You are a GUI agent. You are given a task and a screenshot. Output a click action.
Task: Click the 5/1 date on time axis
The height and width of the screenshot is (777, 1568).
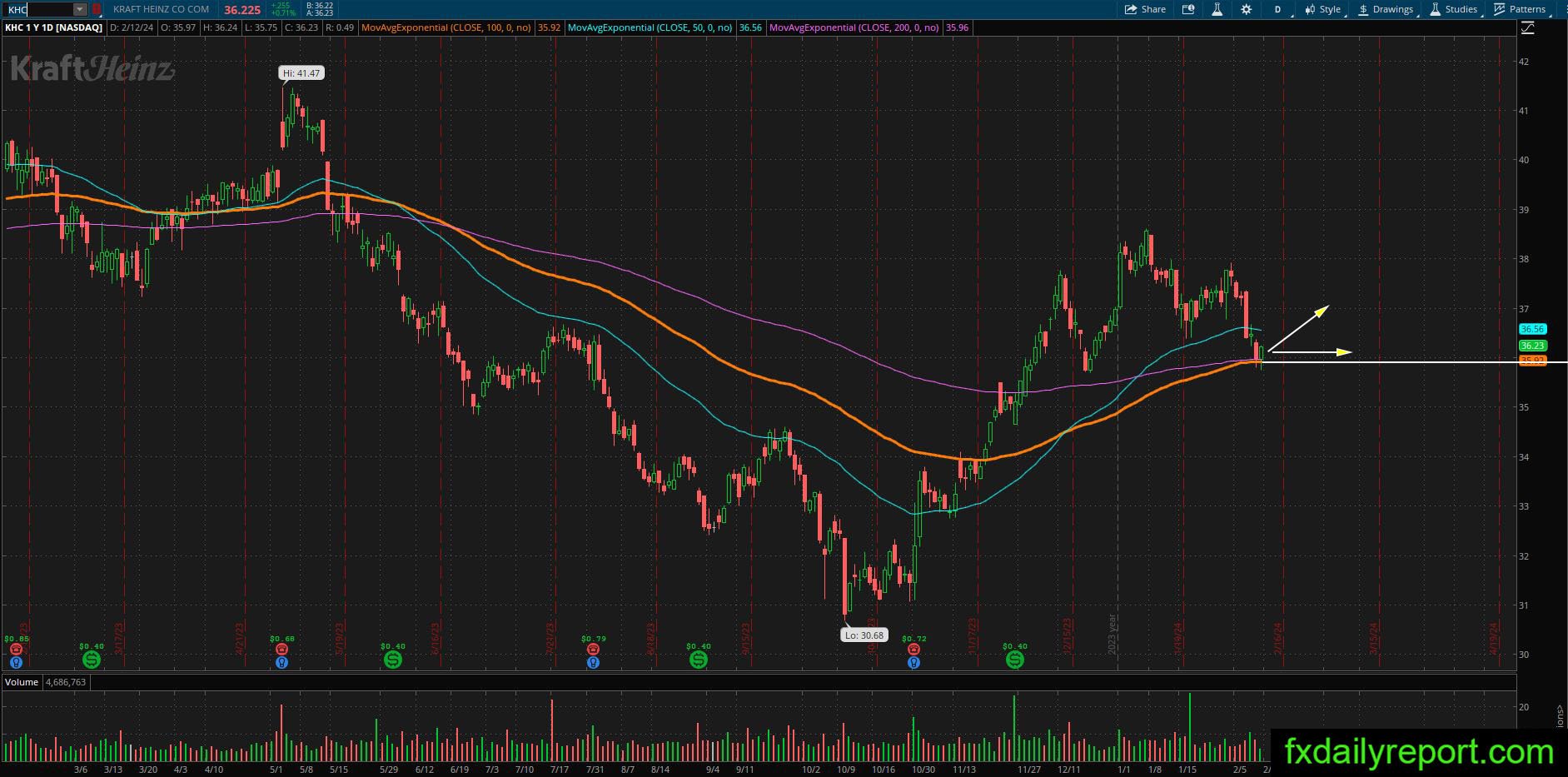[276, 770]
